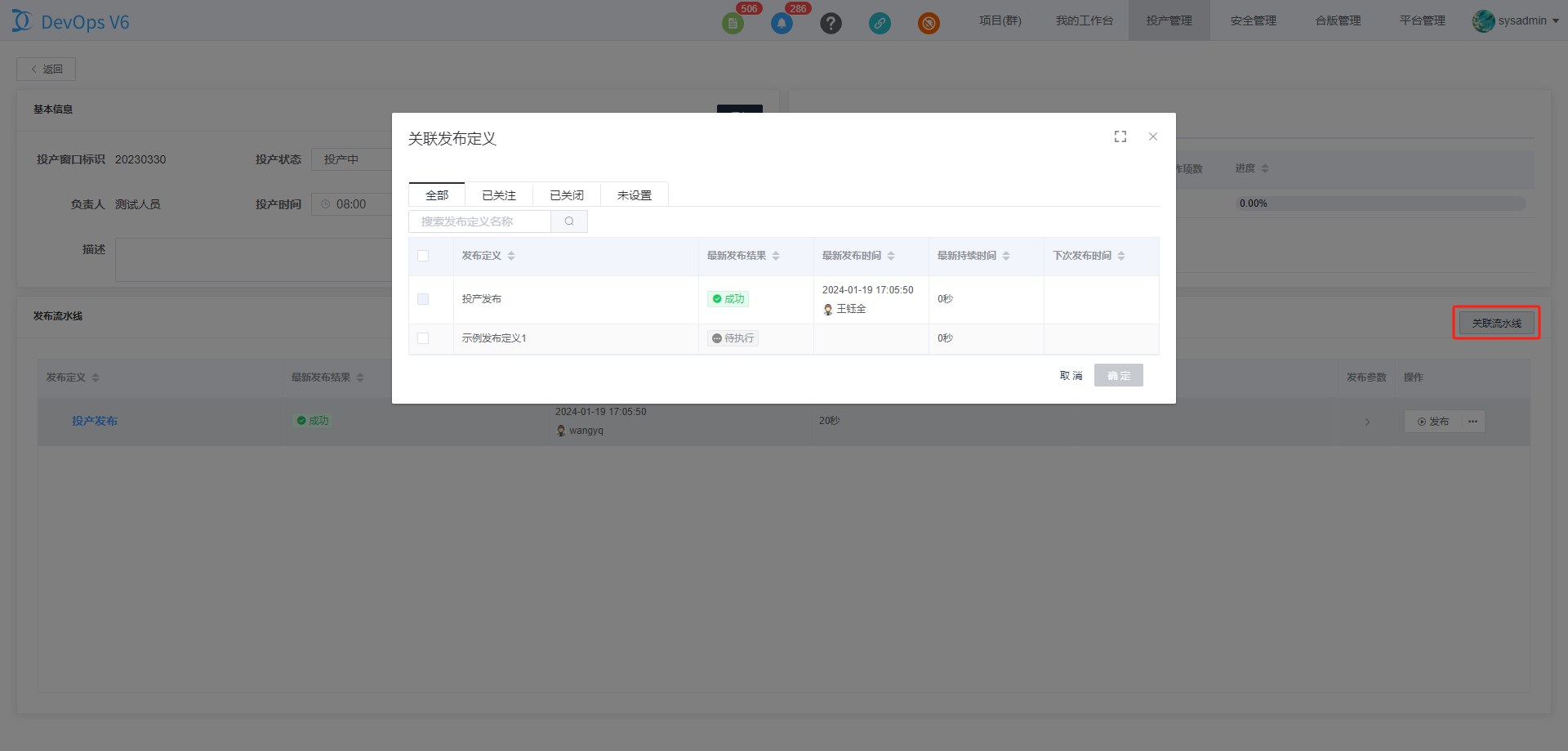Click the 0.00% progress bar
Image resolution: width=1568 pixels, height=751 pixels.
(1380, 203)
